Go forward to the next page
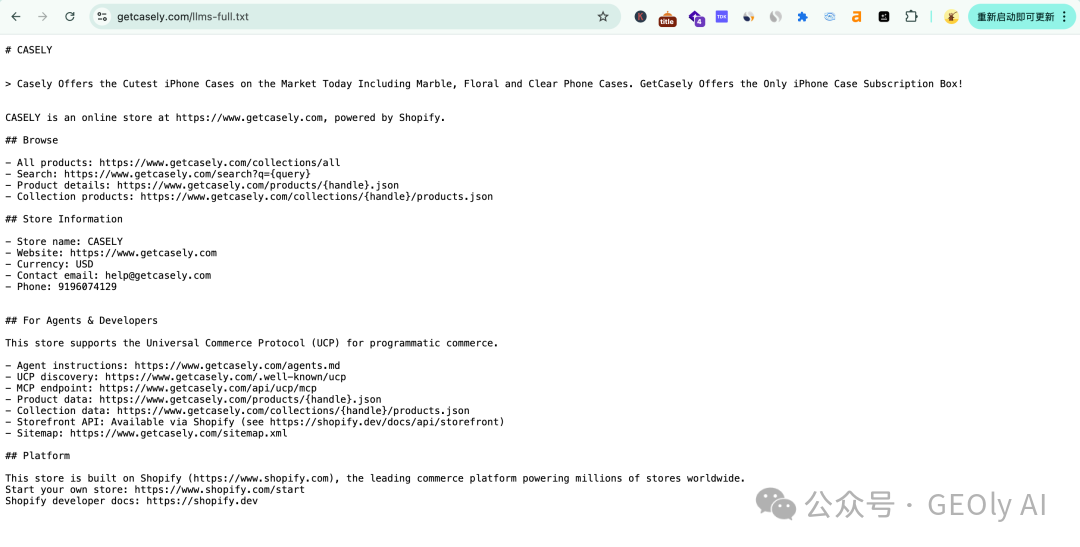Viewport: 1080px width, 547px height. coord(43,17)
